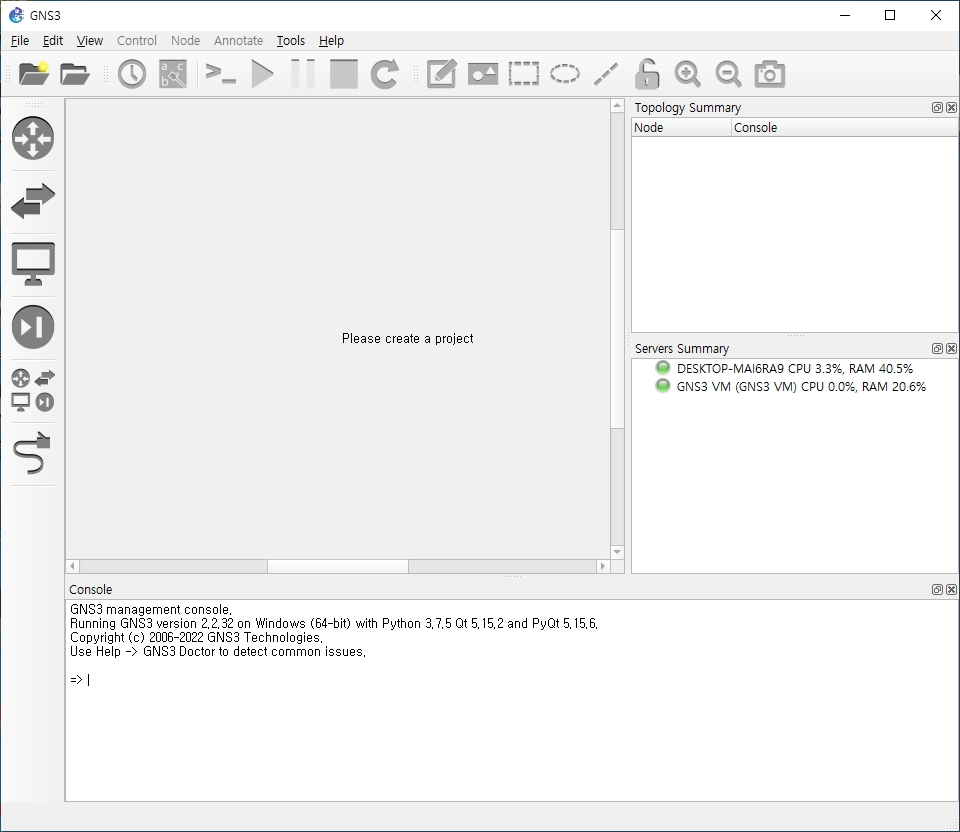Open the View menu
This screenshot has width=960, height=832.
89,40
